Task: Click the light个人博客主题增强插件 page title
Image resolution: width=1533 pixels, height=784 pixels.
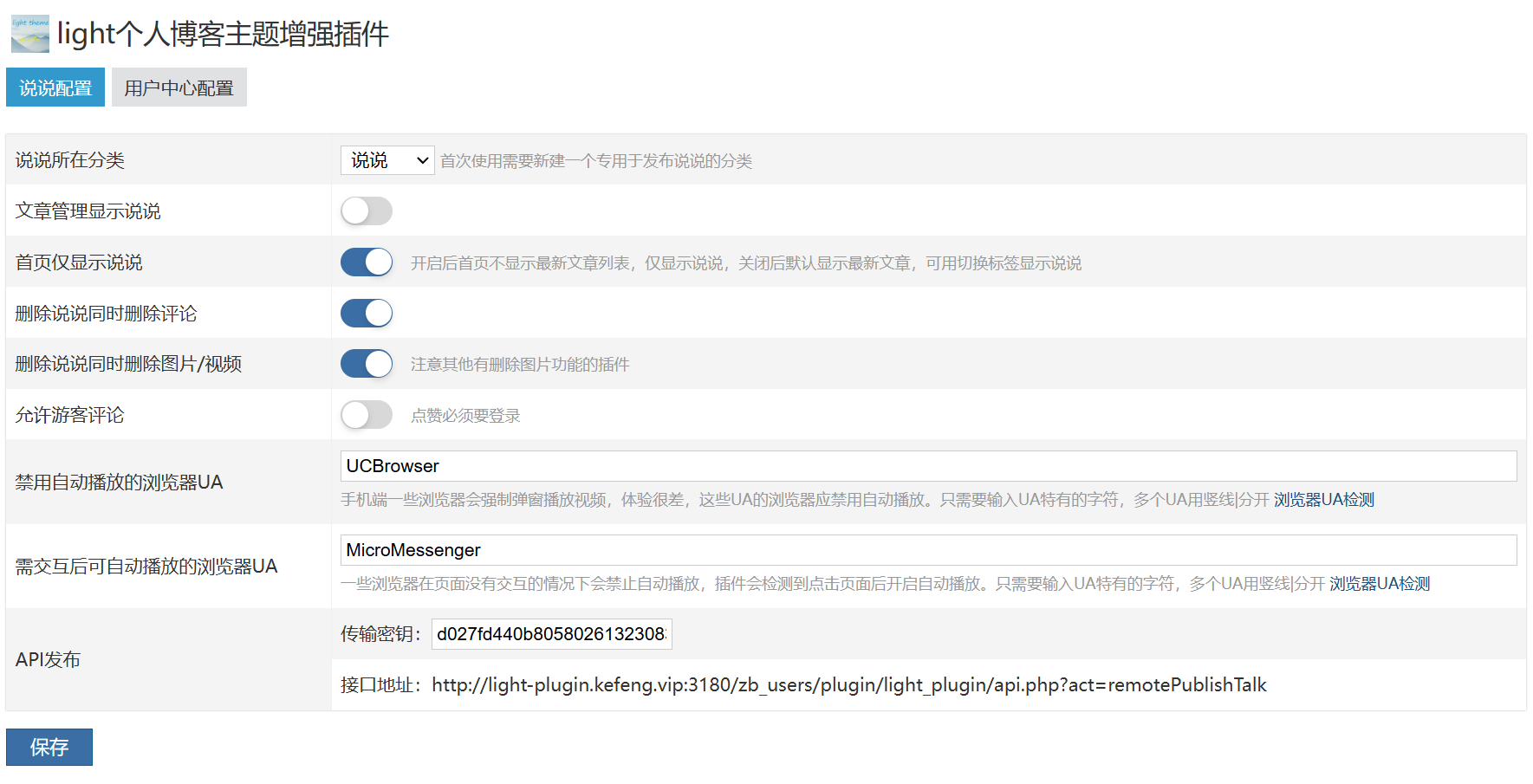Action: coord(223,34)
